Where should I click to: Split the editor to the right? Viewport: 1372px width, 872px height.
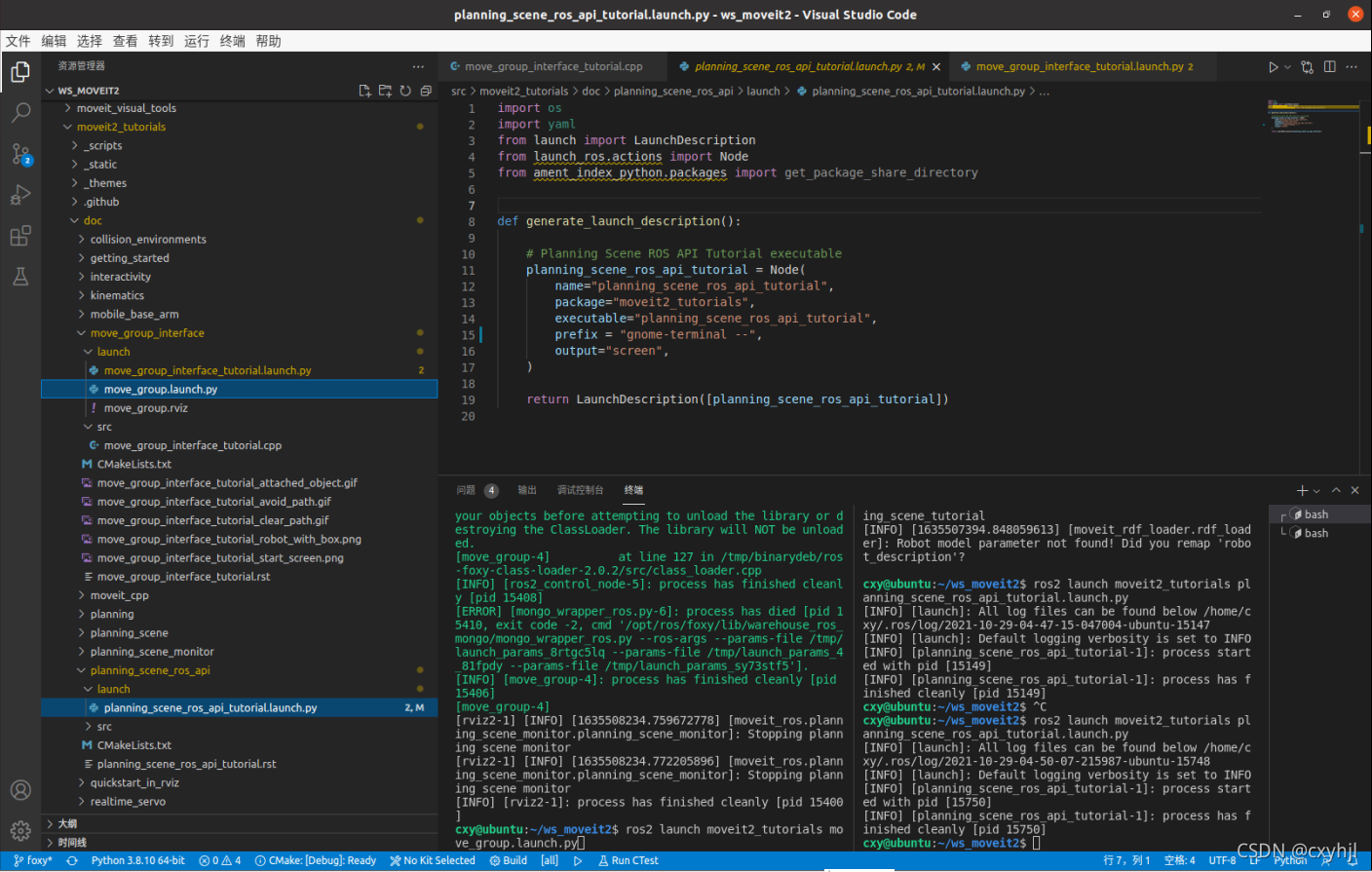point(1329,67)
